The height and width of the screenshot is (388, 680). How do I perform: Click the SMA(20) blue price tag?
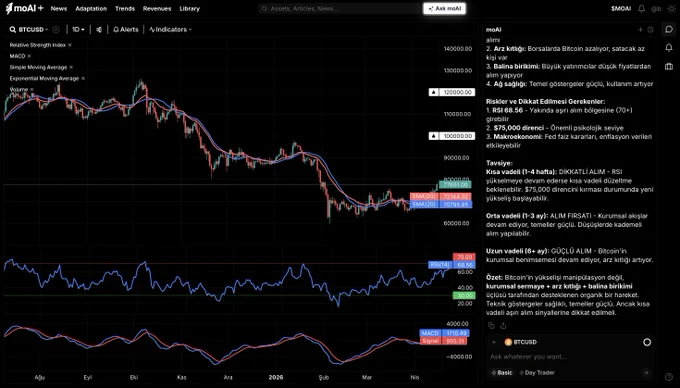441,204
